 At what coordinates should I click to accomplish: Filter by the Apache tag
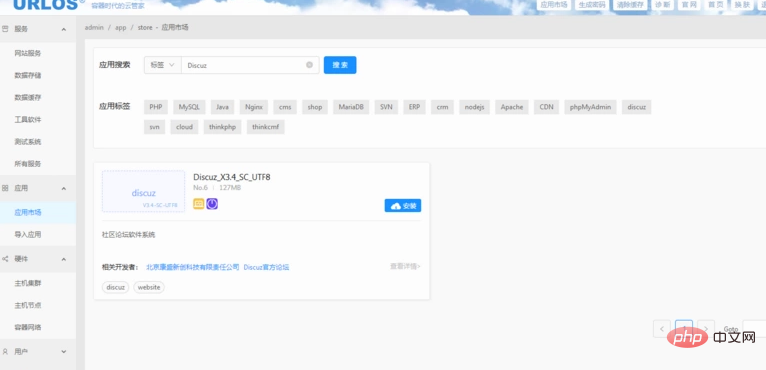tap(512, 107)
